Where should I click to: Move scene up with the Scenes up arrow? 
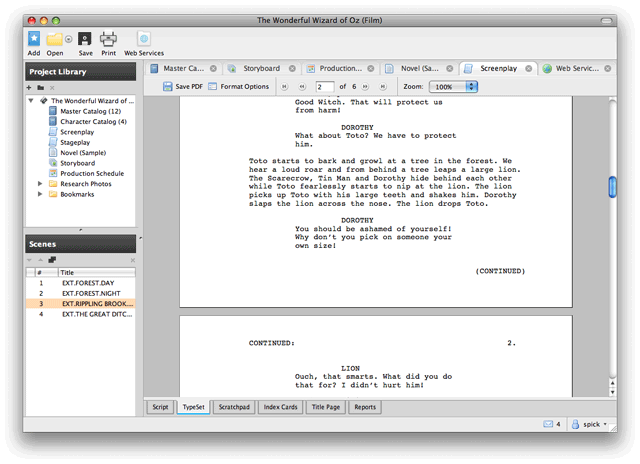pyautogui.click(x=40, y=260)
